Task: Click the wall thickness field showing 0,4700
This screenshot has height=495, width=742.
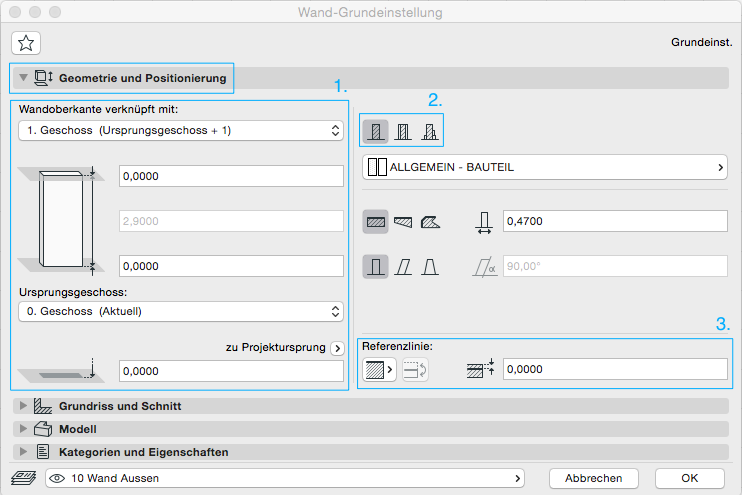Action: 614,222
